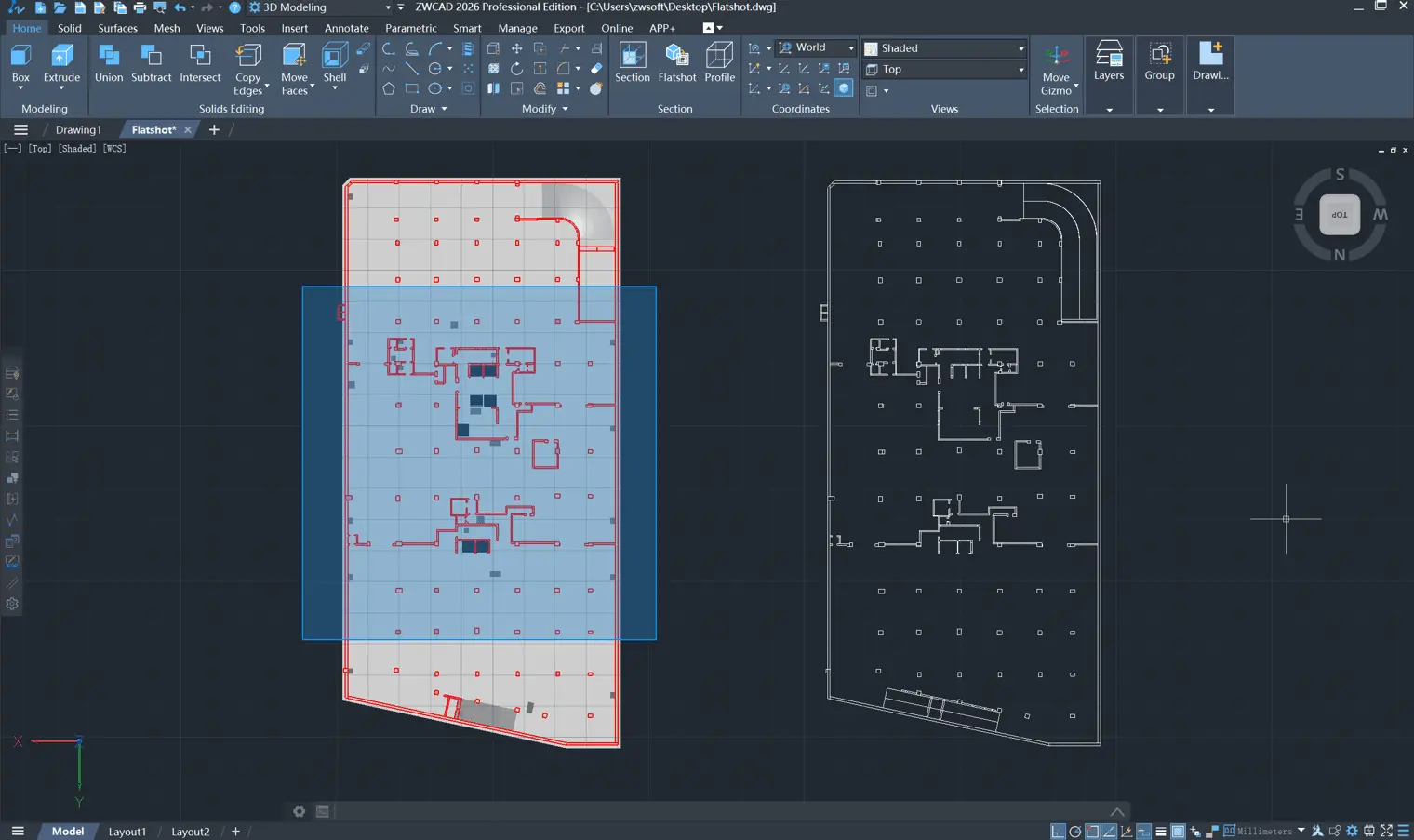The image size is (1414, 840).
Task: Click the Rotate modify tool
Action: pyautogui.click(x=516, y=68)
